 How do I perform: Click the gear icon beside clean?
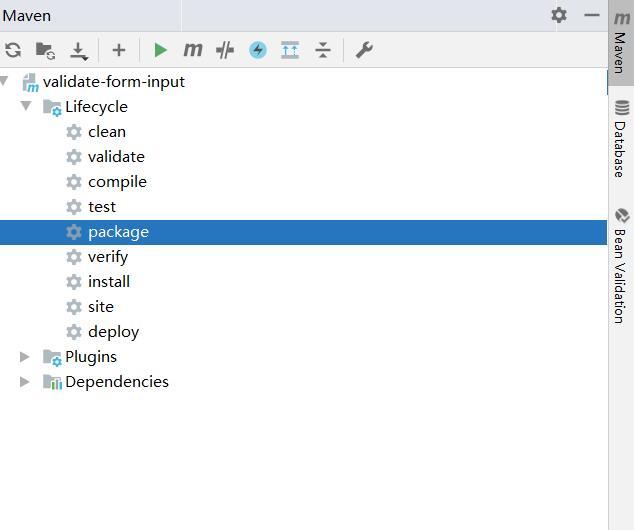pos(74,132)
